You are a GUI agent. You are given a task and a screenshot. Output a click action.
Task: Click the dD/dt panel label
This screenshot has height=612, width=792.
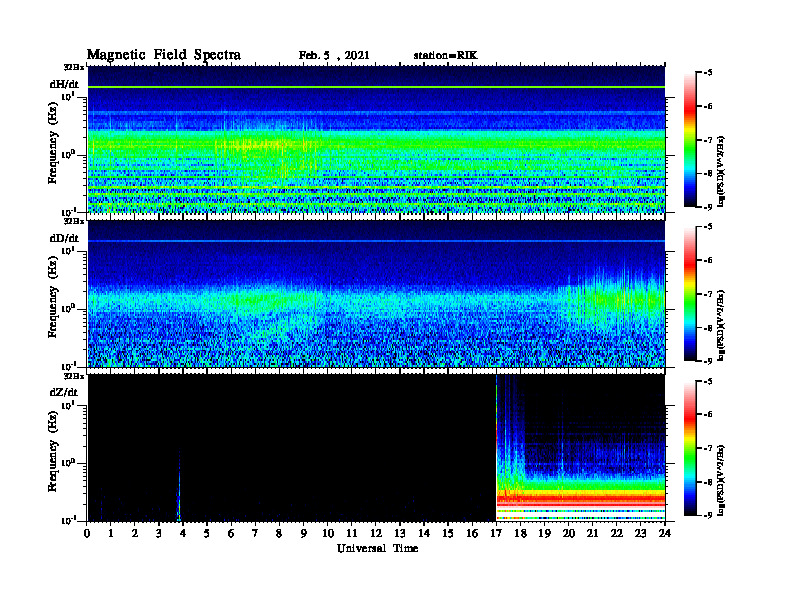click(x=64, y=238)
